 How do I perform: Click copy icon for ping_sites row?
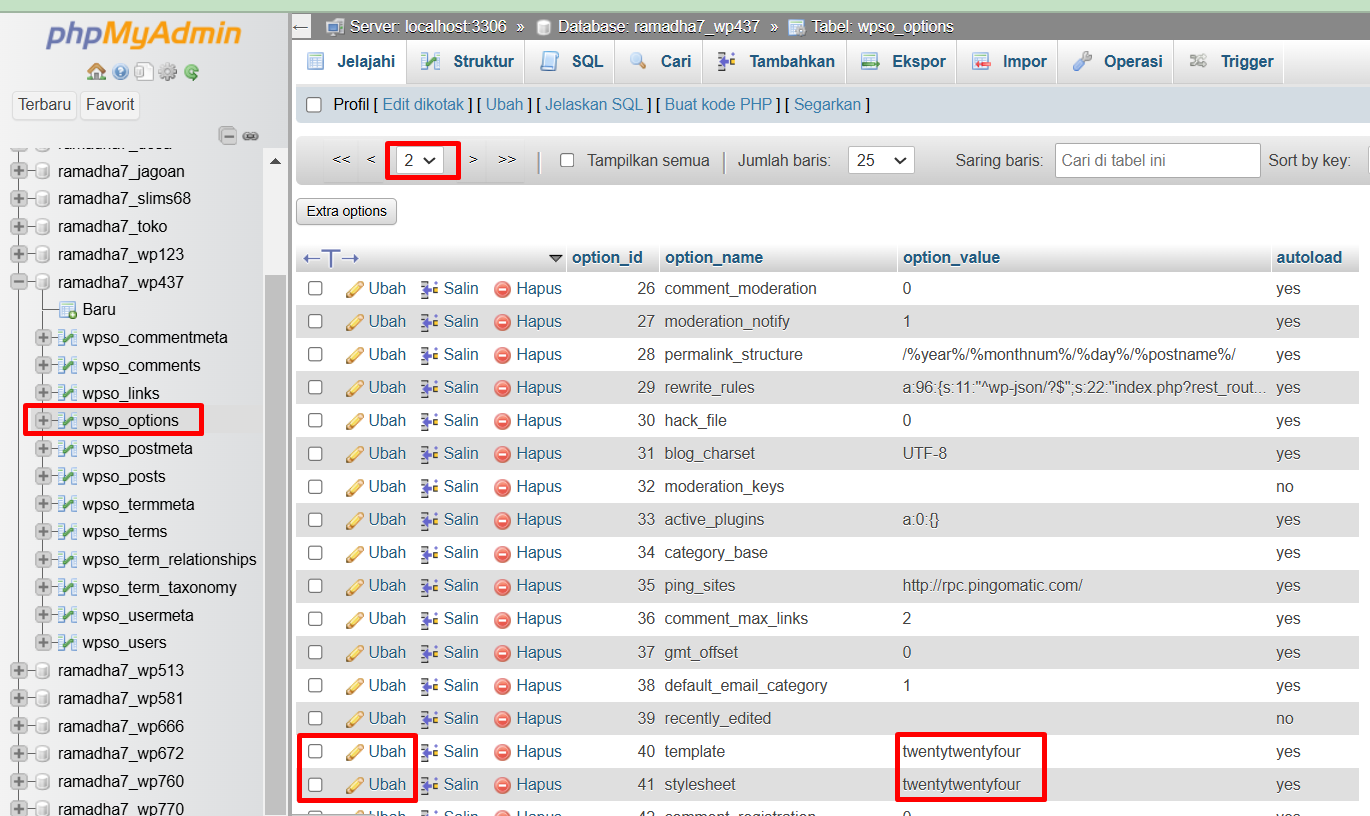coord(430,586)
